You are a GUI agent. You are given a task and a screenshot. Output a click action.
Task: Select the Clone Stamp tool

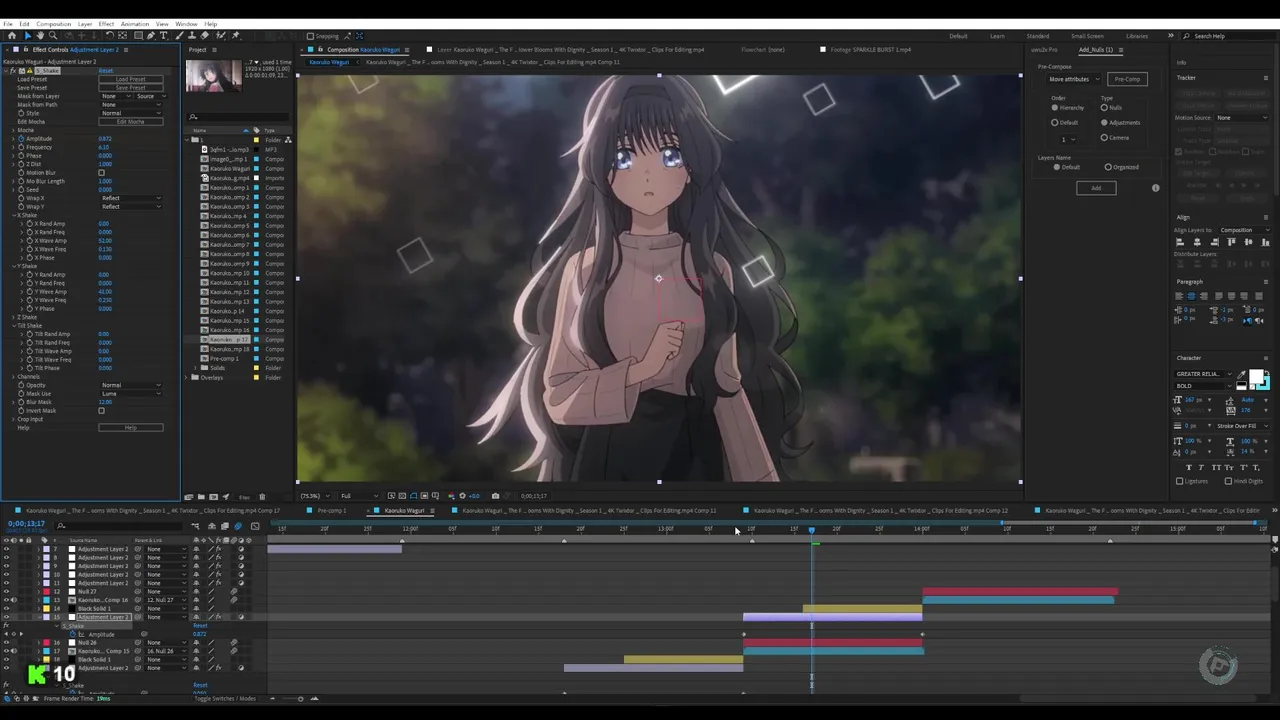click(x=192, y=35)
